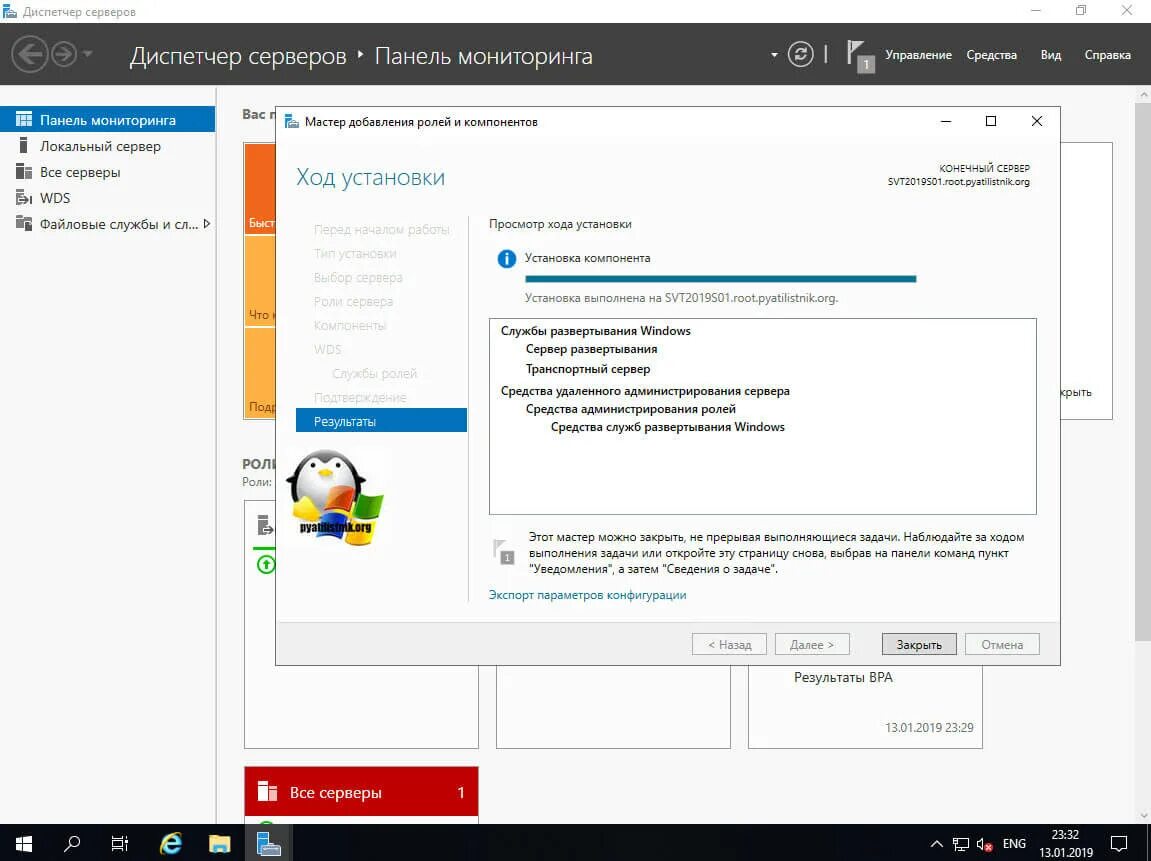Viewport: 1151px width, 861px height.
Task: Open the Action Center notification icon
Action: click(x=1119, y=843)
